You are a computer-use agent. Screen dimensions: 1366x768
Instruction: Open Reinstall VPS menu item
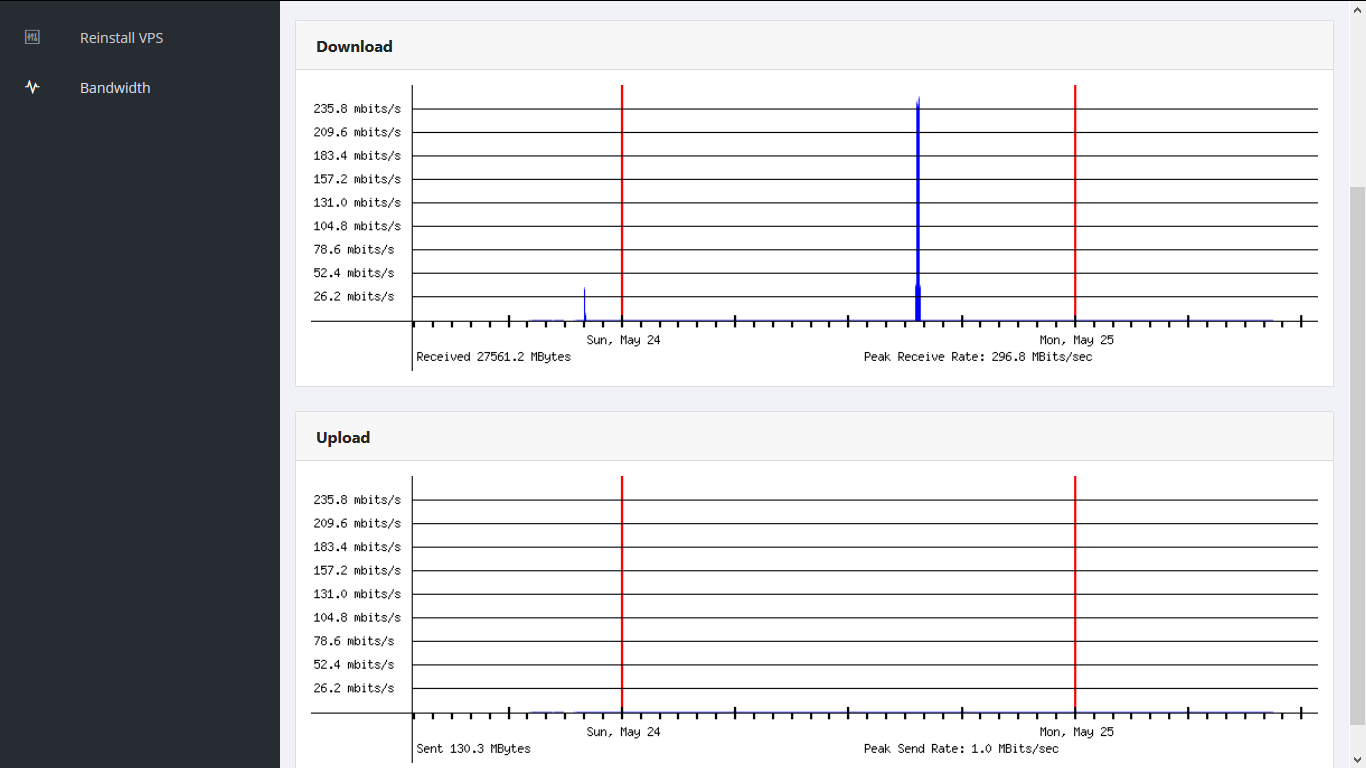[x=121, y=38]
